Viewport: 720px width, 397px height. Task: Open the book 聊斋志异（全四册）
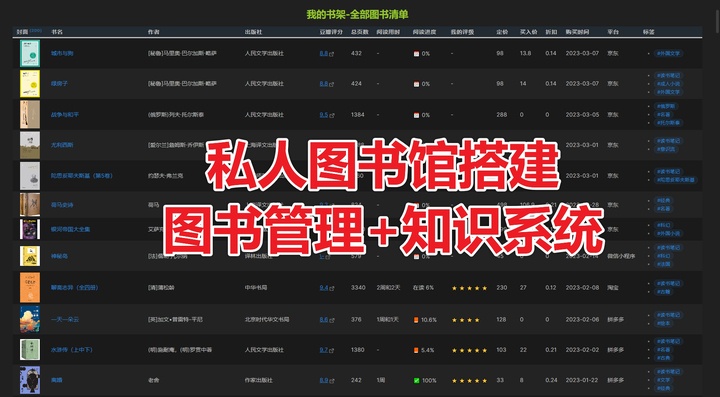(x=75, y=288)
